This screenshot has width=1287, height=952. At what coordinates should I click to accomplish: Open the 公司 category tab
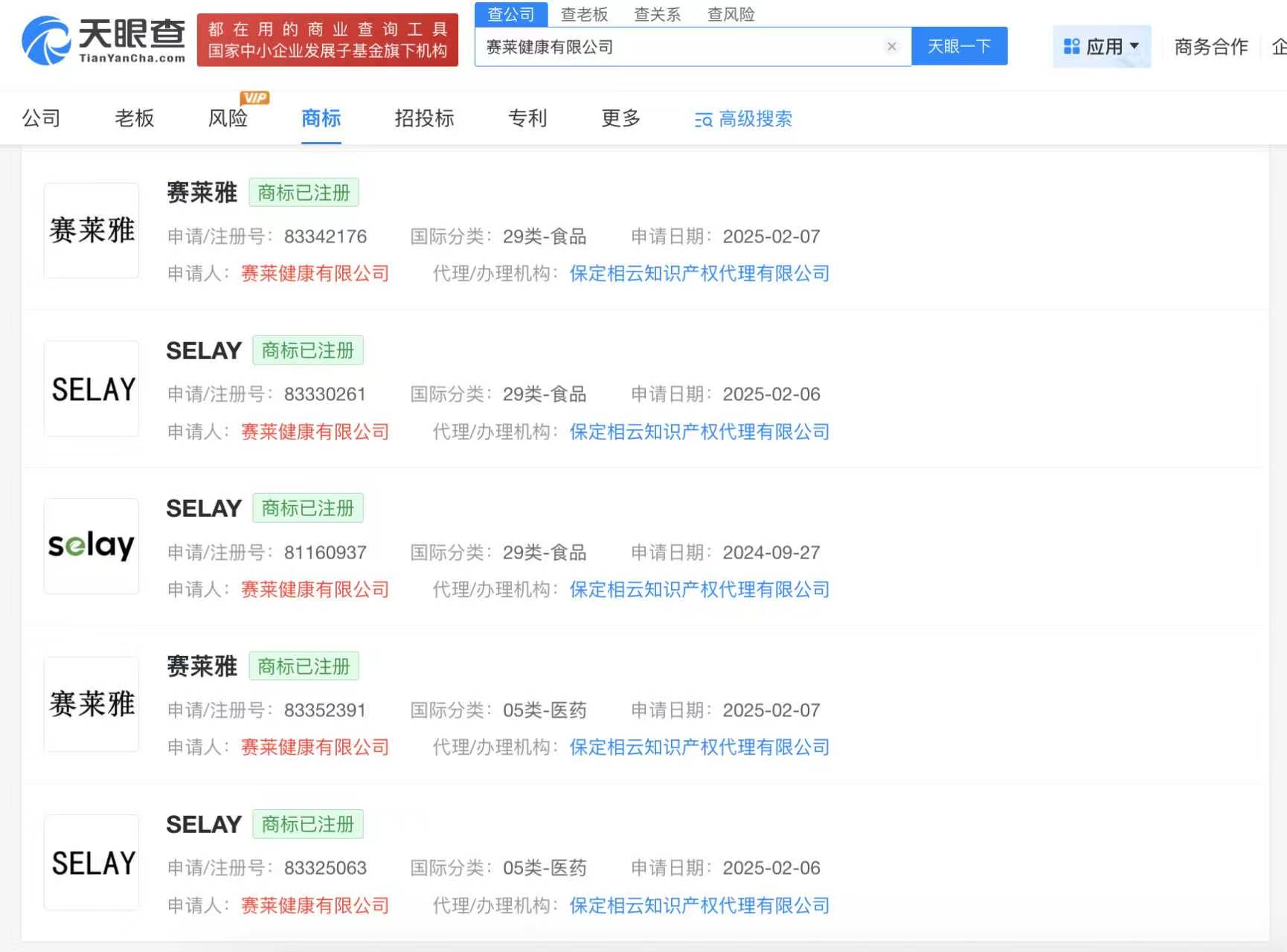coord(41,118)
